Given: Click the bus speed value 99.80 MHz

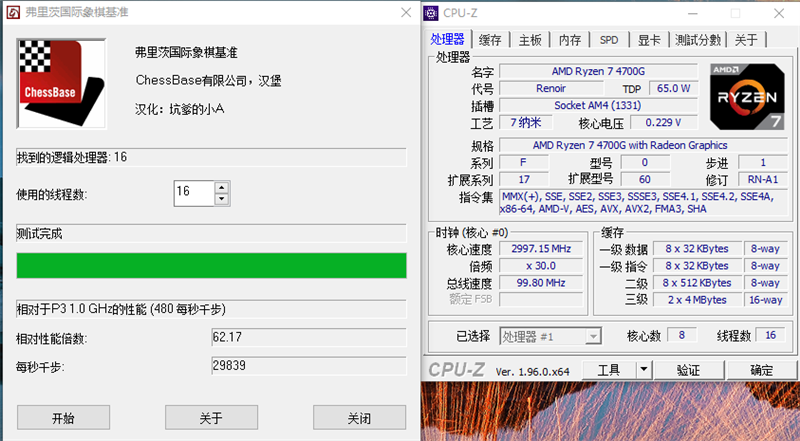Looking at the screenshot, I should coord(541,283).
